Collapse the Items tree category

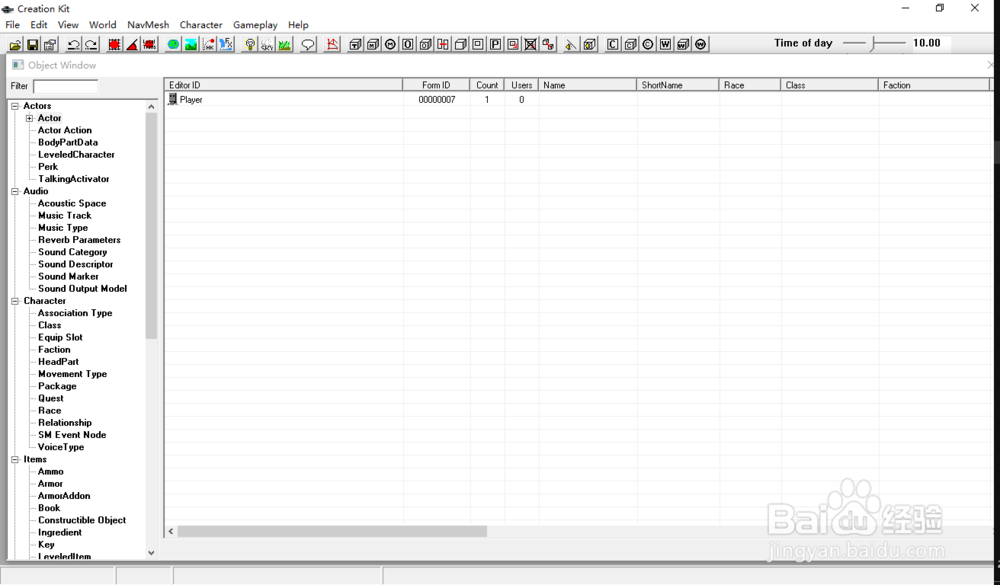15,459
